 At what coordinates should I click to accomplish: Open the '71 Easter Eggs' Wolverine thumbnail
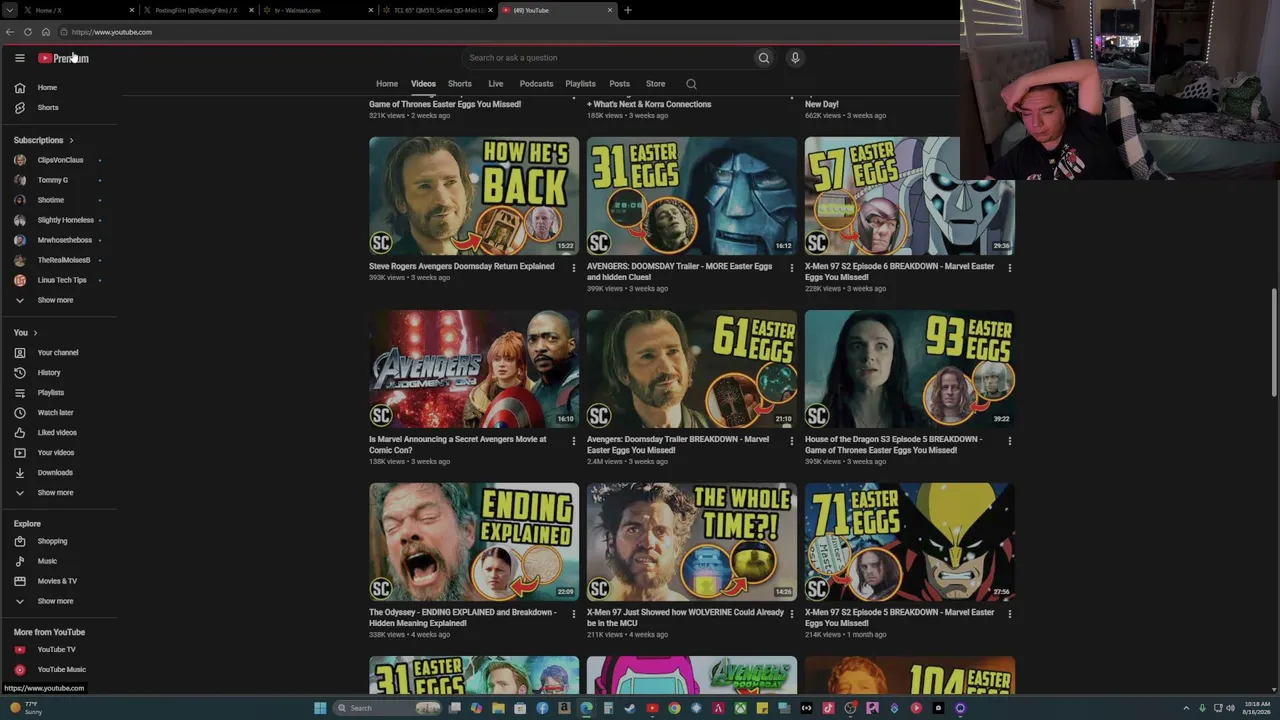910,542
